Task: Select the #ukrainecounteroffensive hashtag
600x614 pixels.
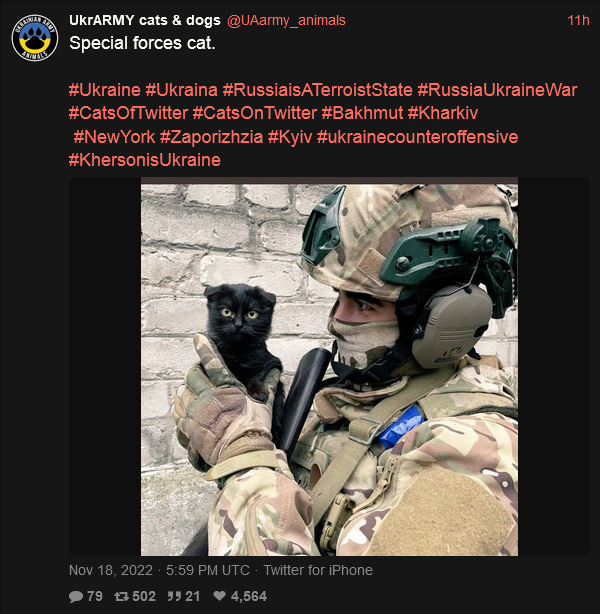Action: click(417, 137)
